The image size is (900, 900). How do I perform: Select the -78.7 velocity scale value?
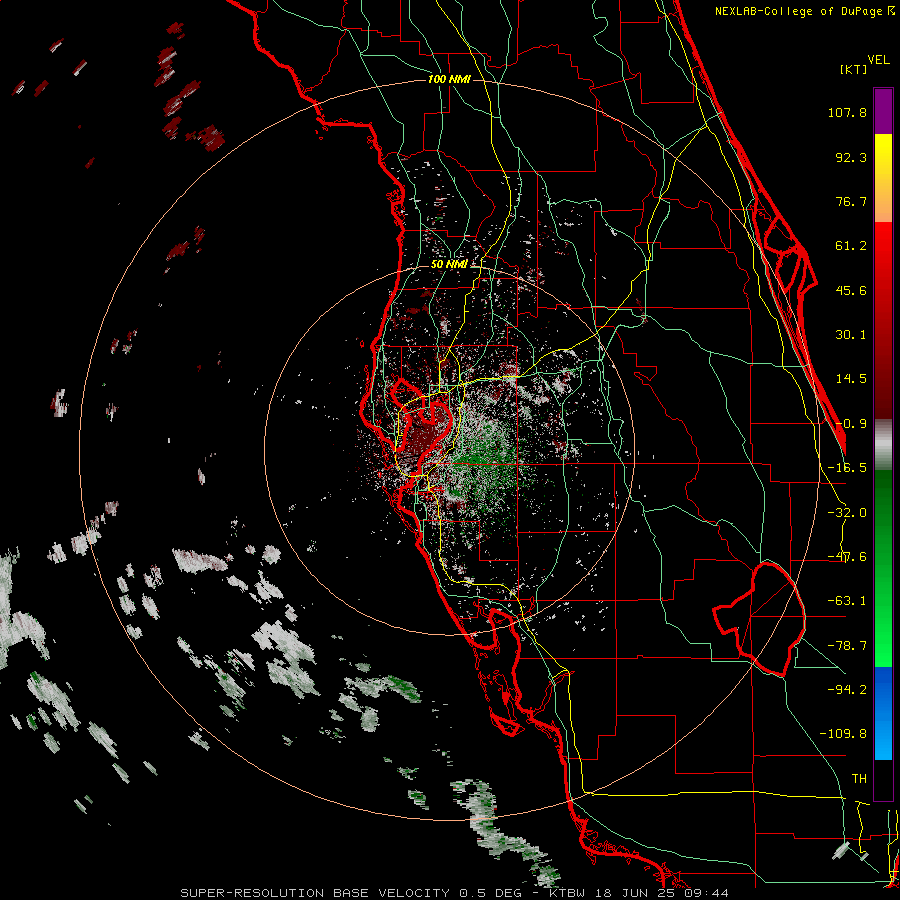pos(847,646)
